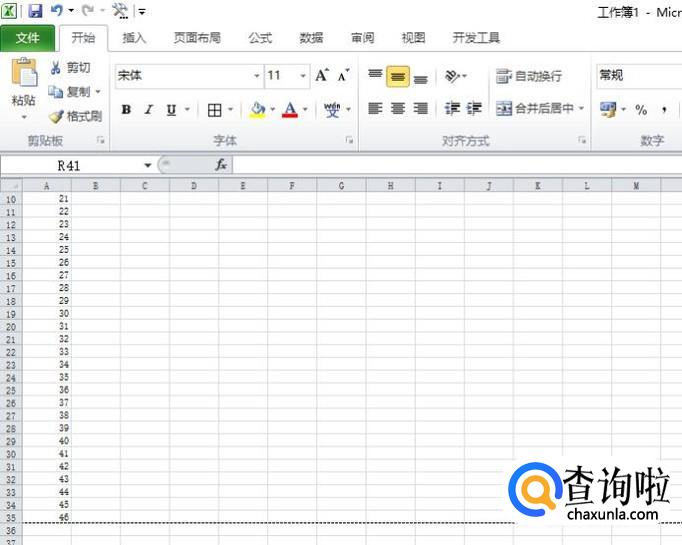This screenshot has width=682, height=545.
Task: Click the Save icon in quick access toolbar
Action: [35, 11]
